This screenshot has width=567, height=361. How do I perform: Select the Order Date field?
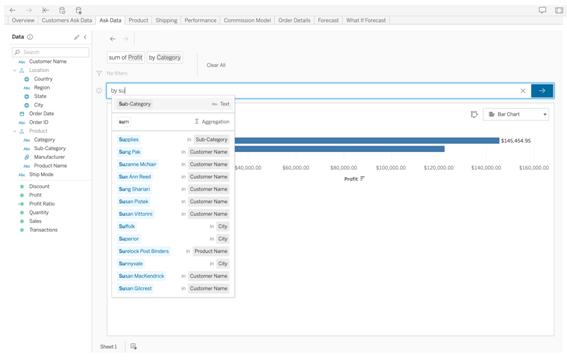[42, 114]
